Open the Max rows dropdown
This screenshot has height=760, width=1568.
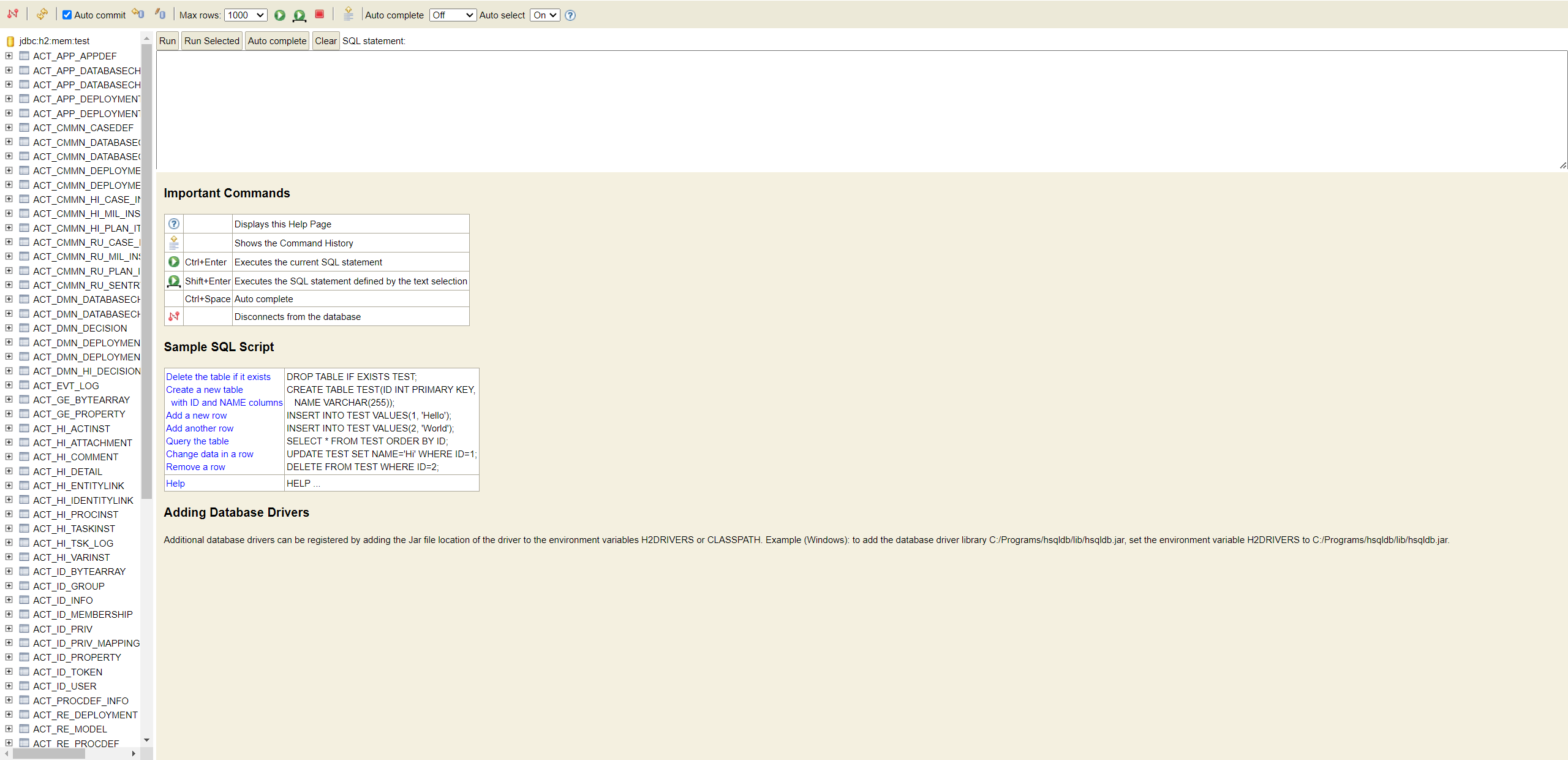(x=246, y=15)
